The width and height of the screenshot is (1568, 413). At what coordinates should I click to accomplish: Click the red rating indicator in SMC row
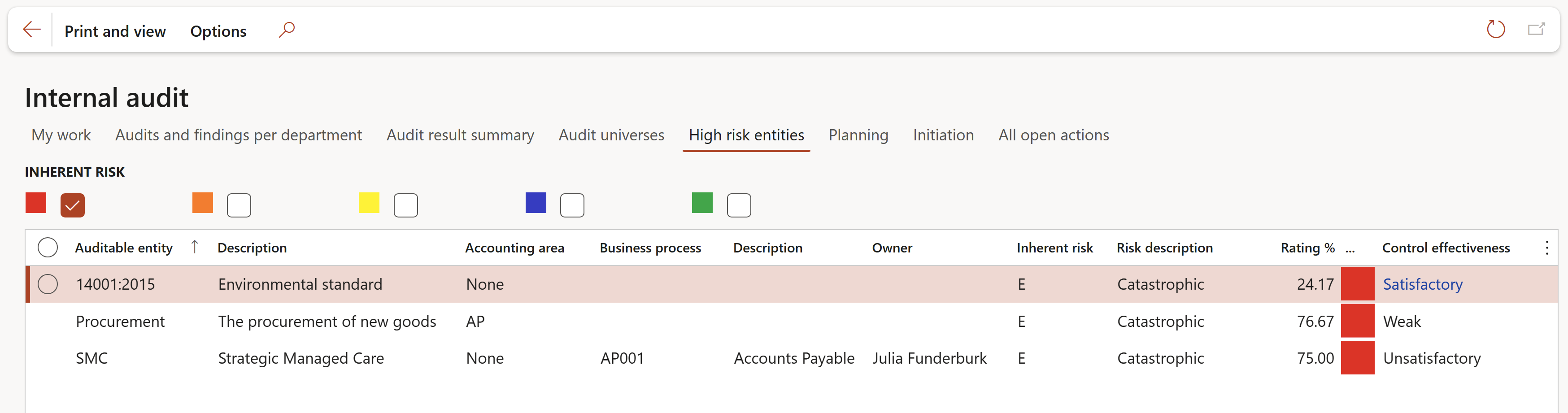1357,358
